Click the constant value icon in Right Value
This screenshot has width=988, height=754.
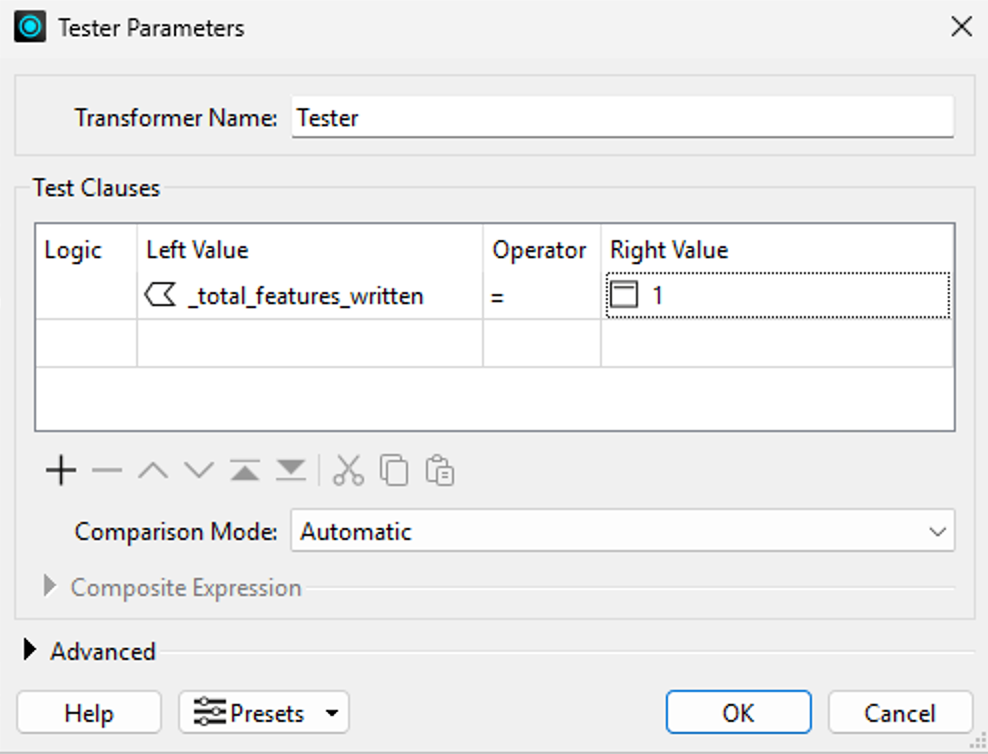click(x=624, y=295)
